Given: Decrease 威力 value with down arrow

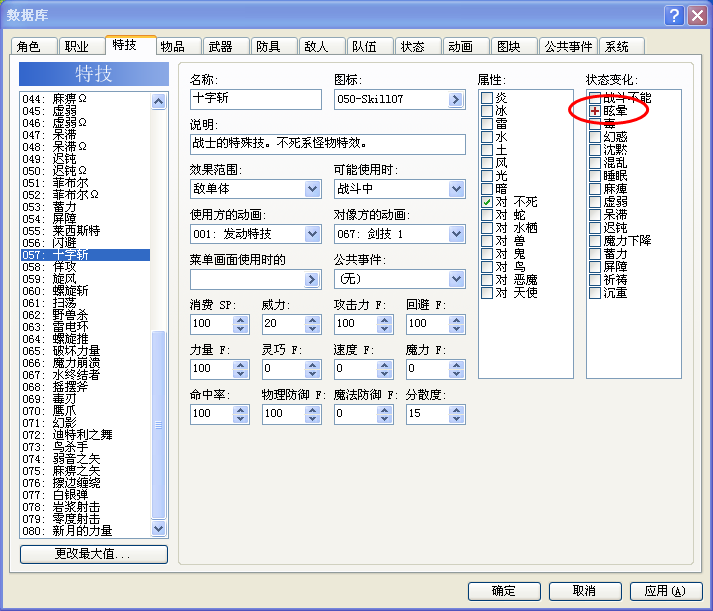Looking at the screenshot, I should (312, 329).
